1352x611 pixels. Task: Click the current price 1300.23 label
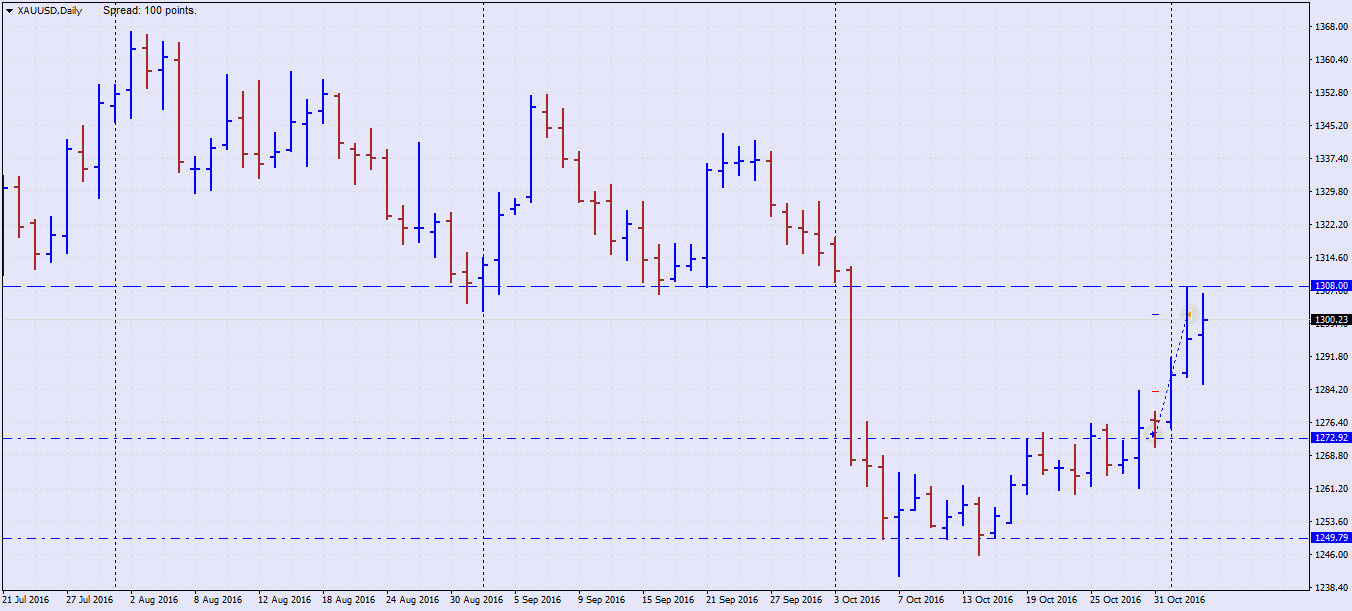(x=1330, y=320)
